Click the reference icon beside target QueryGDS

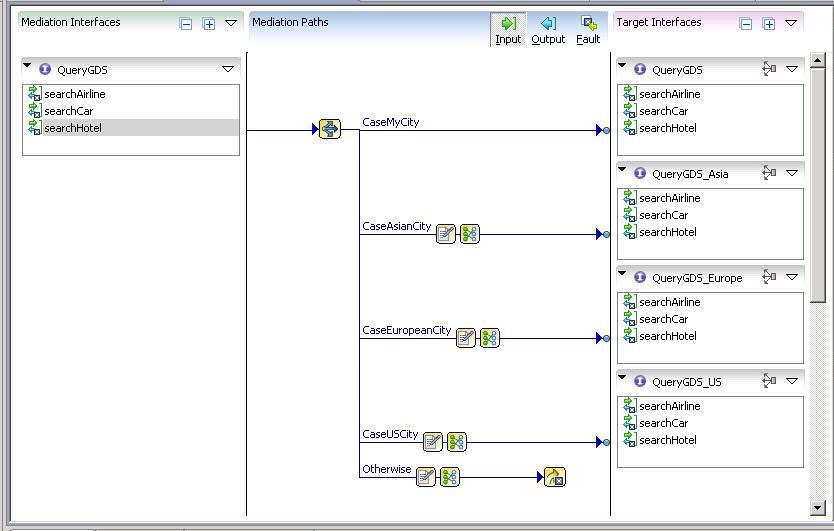[769, 69]
